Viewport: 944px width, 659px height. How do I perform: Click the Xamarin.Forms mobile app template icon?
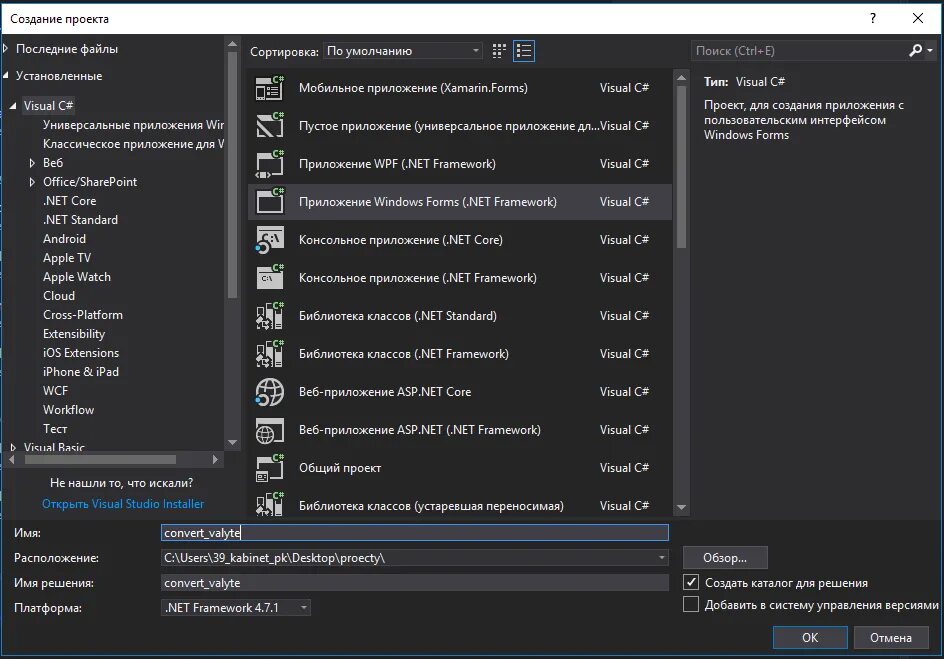(269, 88)
